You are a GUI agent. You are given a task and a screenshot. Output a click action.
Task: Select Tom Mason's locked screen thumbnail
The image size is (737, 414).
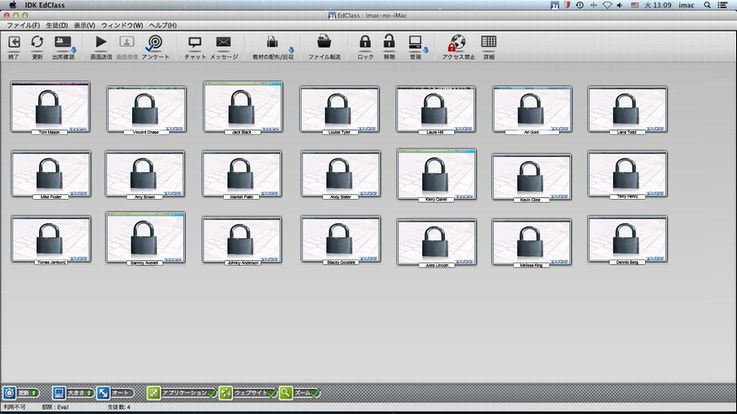(50, 106)
